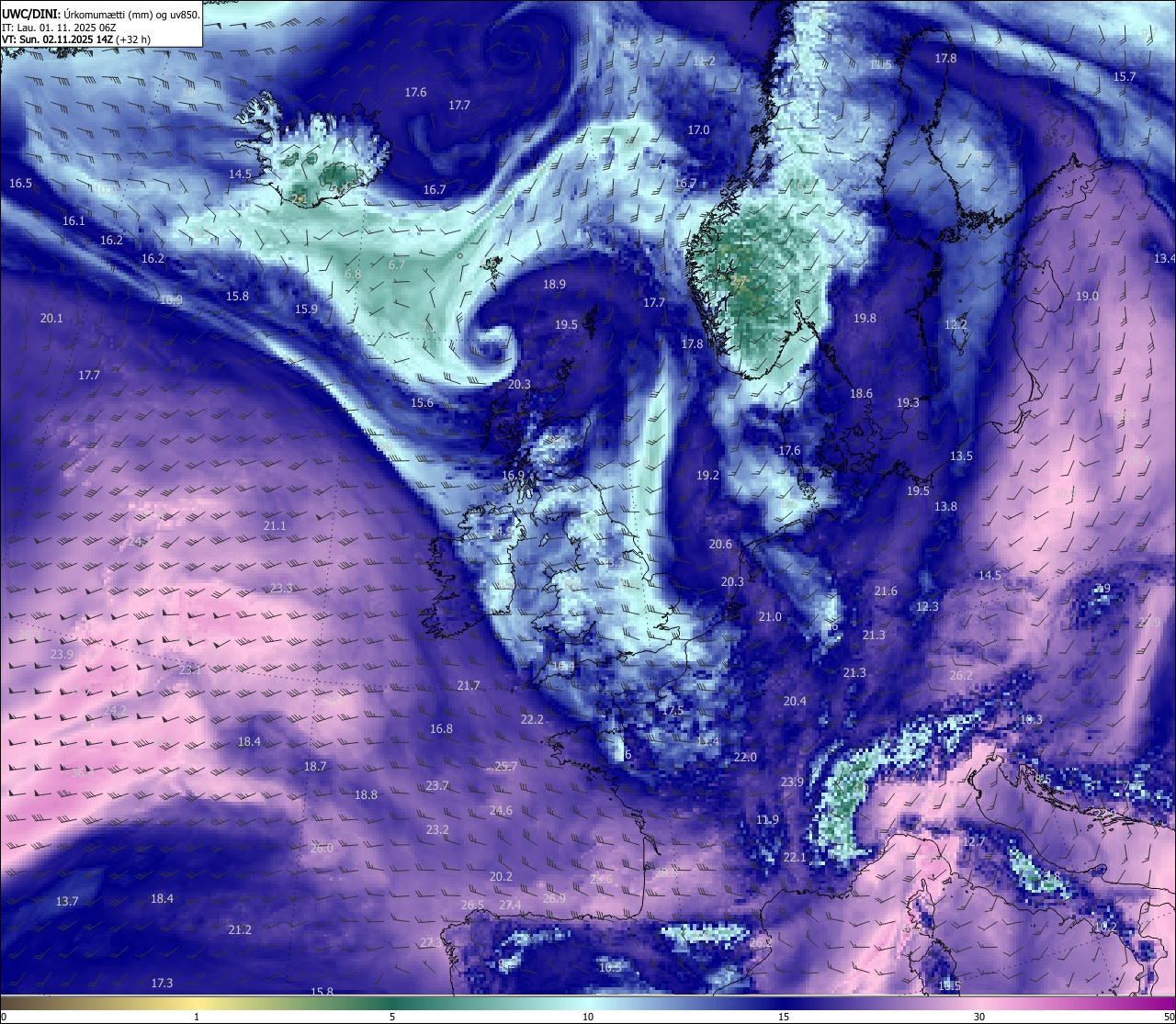Select the 13.5 map value

click(961, 456)
